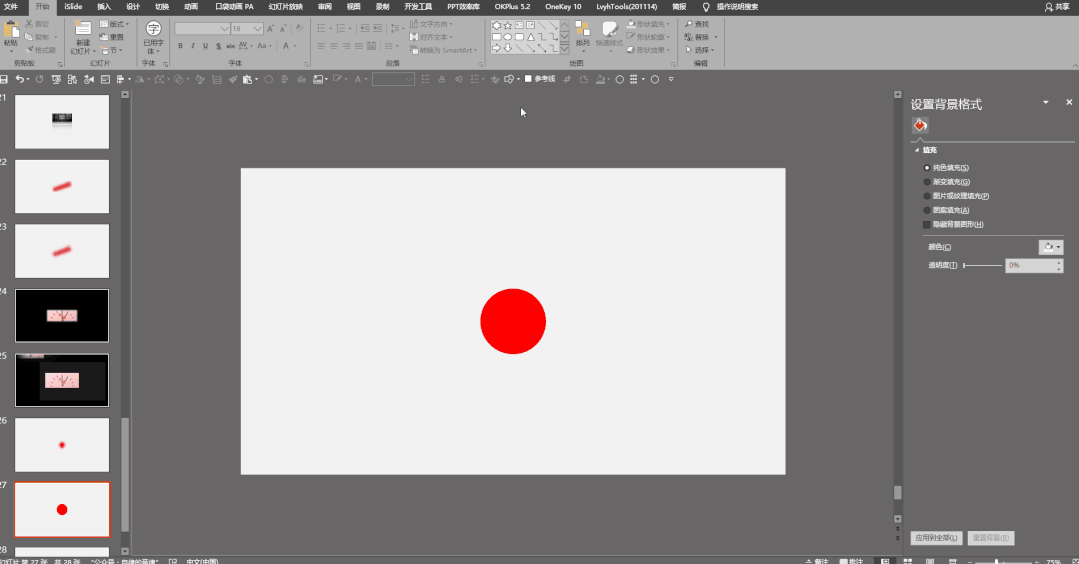Open the 颜色(C) fill color picker
Viewport: 1079px width, 564px height.
point(1051,247)
